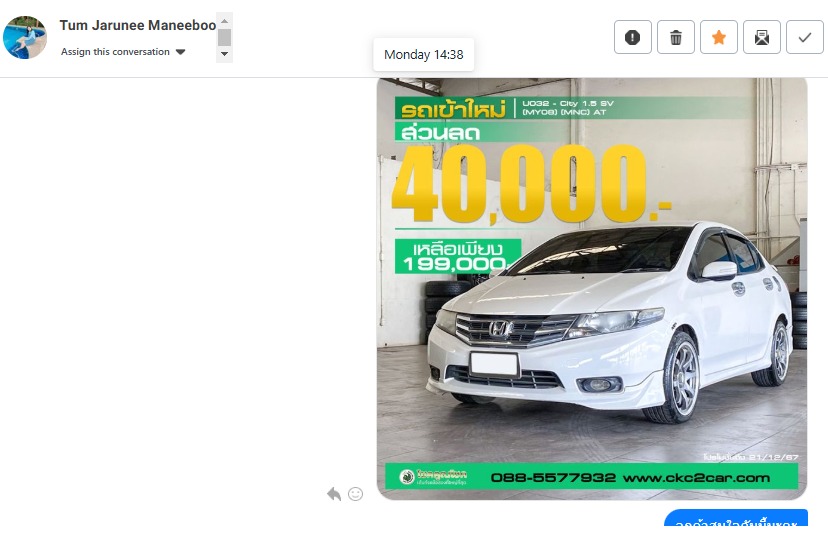Reply to car image message arrow
This screenshot has height=534, width=828.
(334, 494)
